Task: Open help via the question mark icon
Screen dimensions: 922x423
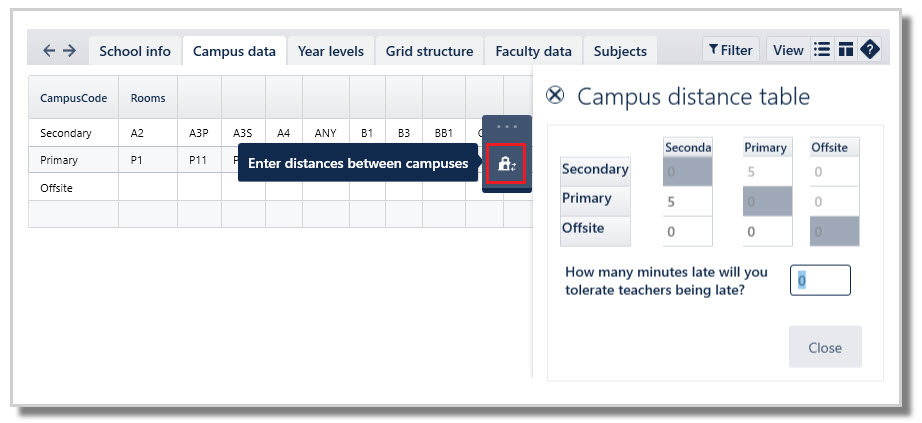Action: tap(869, 50)
